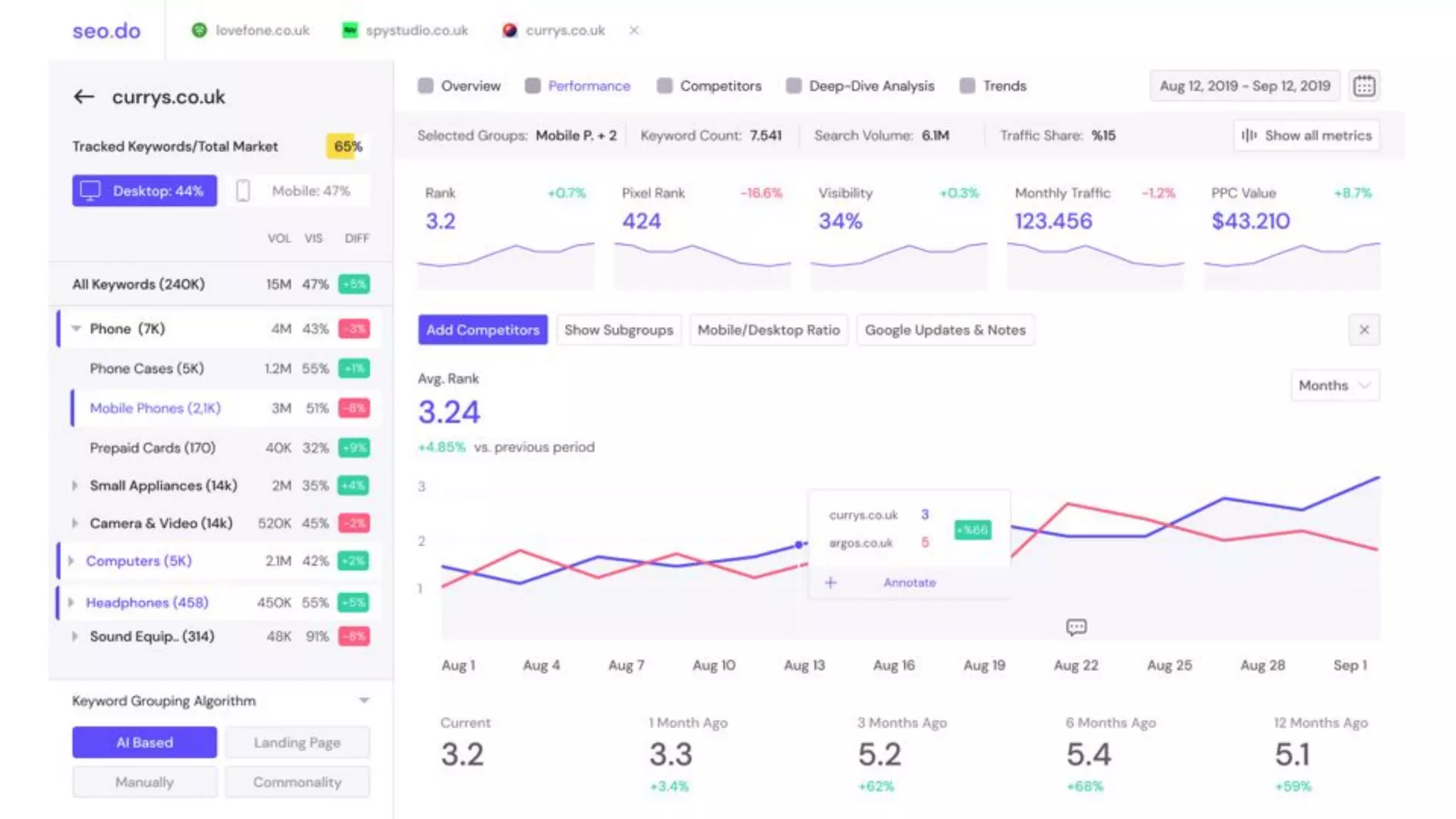Click the Add Competitors button
The width and height of the screenshot is (1456, 819).
[x=483, y=330]
